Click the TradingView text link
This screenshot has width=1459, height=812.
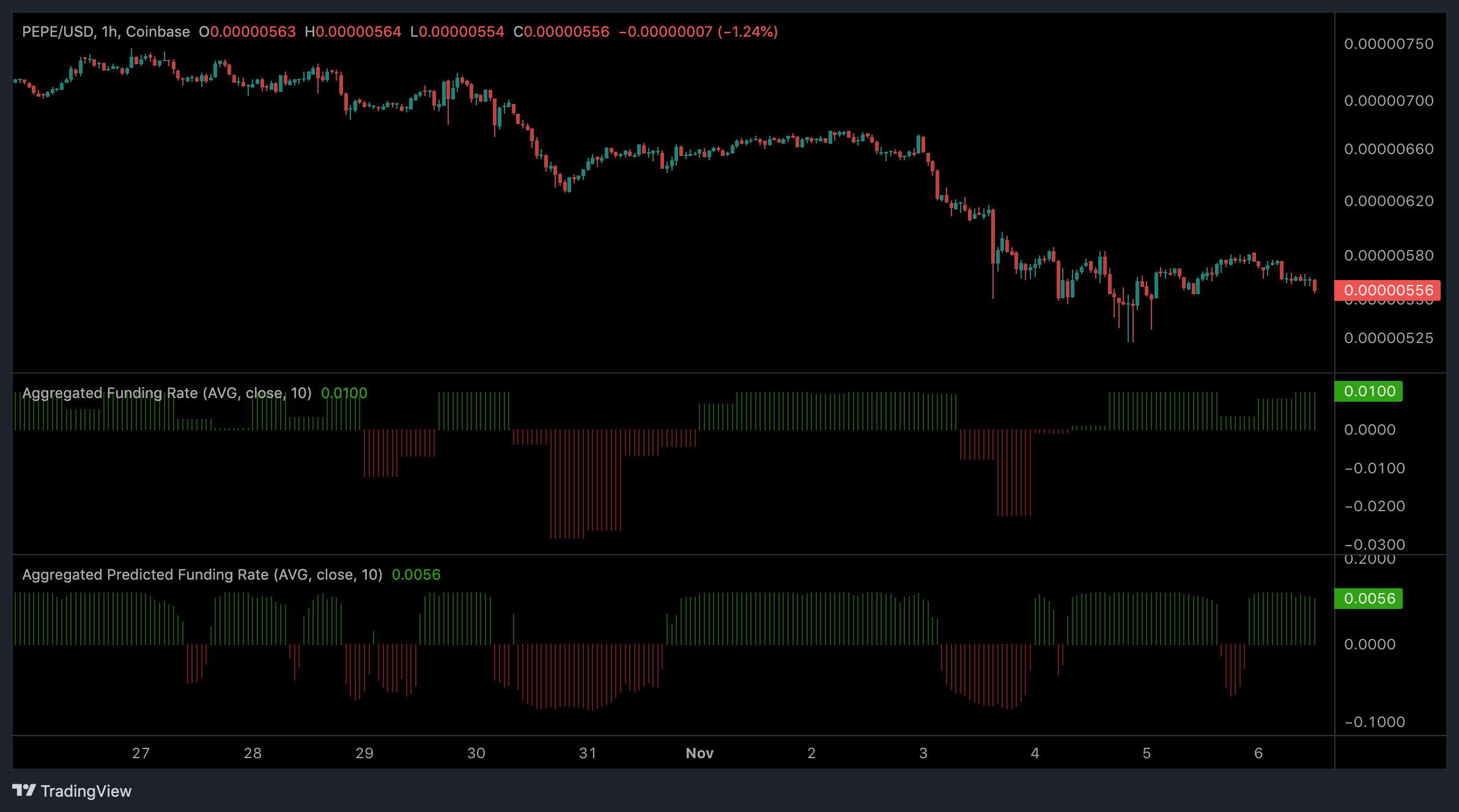[x=87, y=791]
